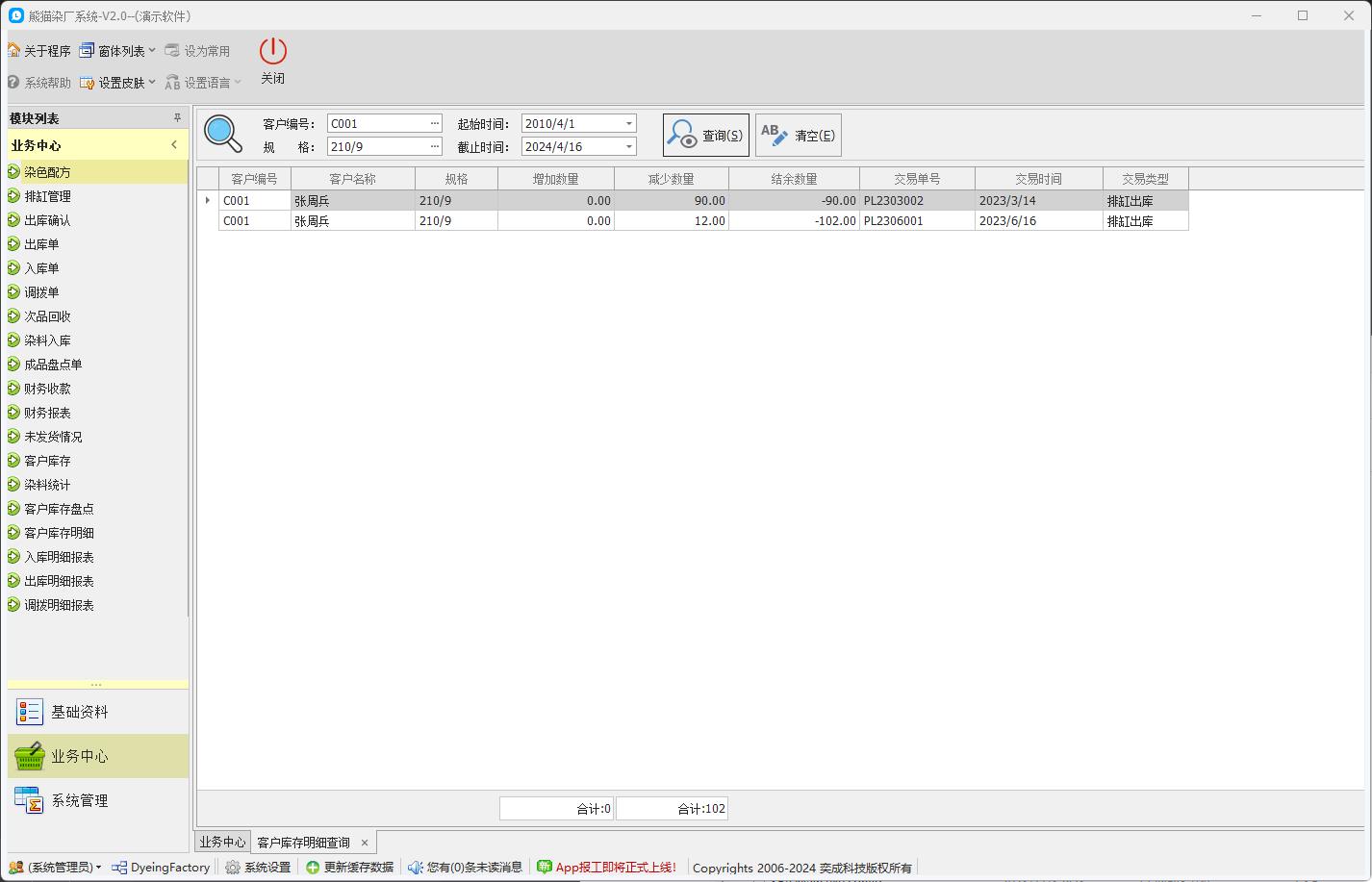This screenshot has width=1372, height=882.
Task: Open the 基础资料 module icon
Action: tap(30, 712)
